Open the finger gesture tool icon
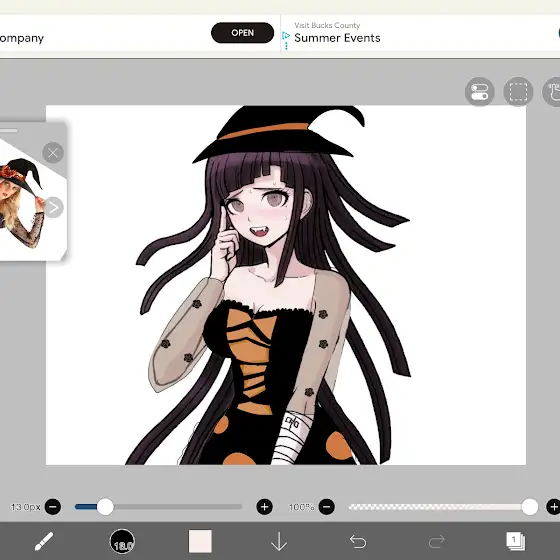 click(x=552, y=92)
